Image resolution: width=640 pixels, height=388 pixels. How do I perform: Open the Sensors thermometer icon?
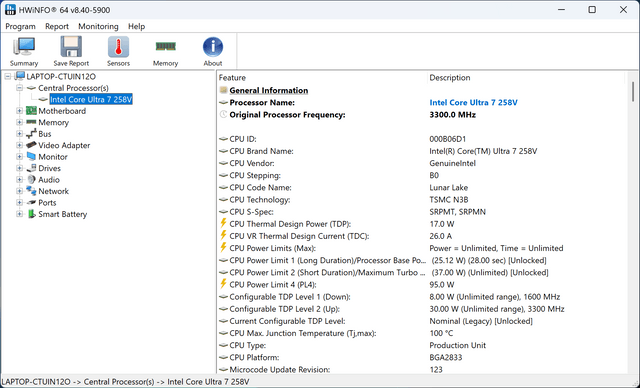tap(118, 47)
